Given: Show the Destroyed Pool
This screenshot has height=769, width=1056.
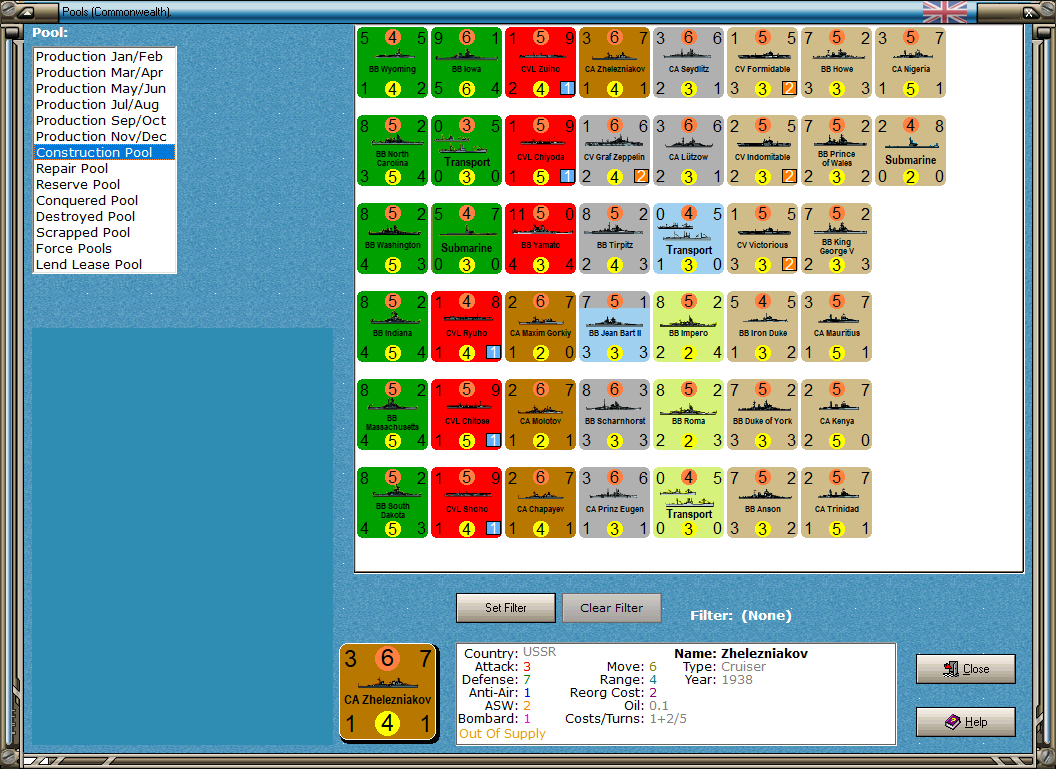Looking at the screenshot, I should pyautogui.click(x=104, y=217).
